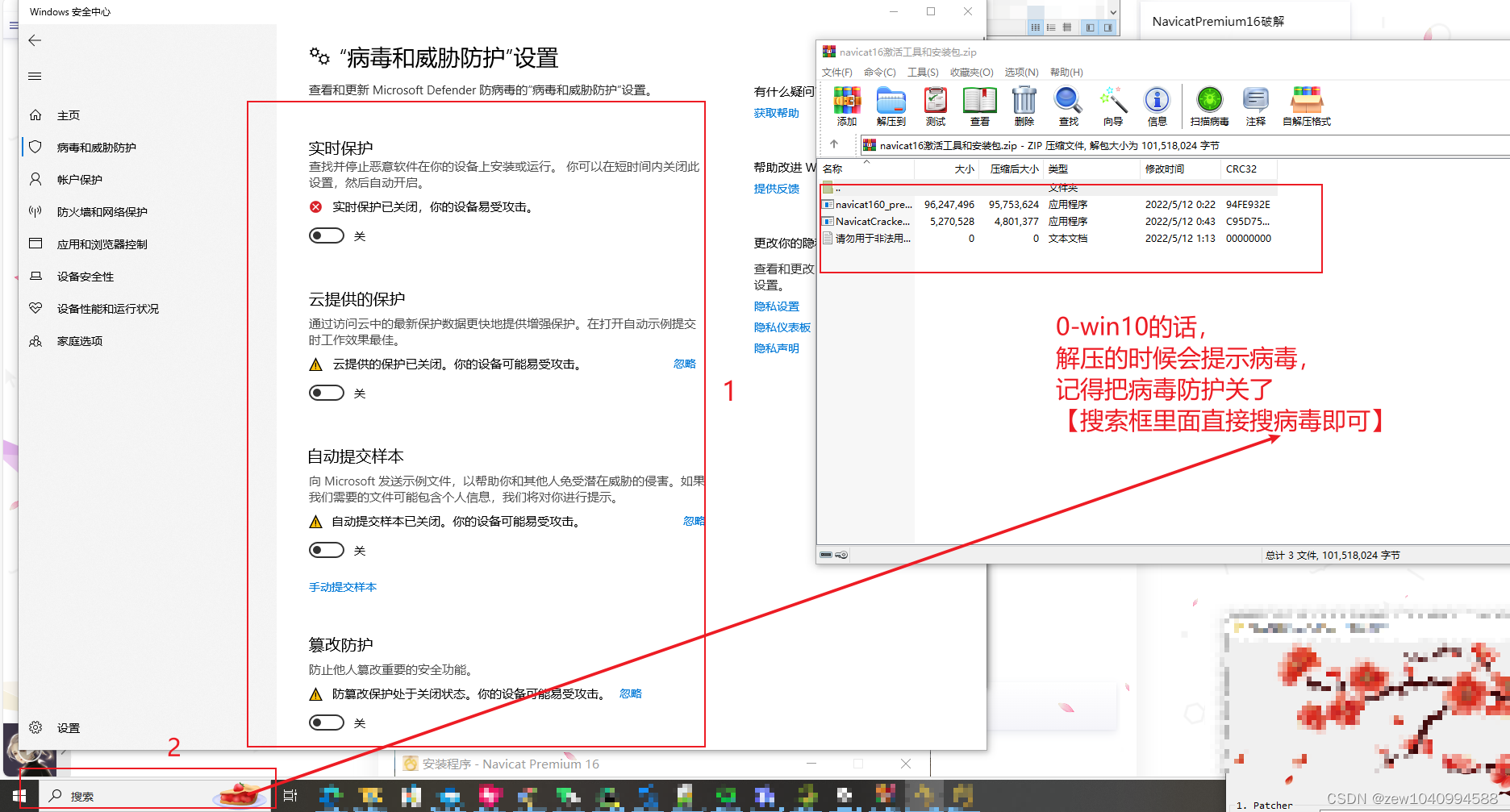Viewport: 1510px width, 812px height.
Task: Toggle Cloud-delivered protection (云提供的保护) switch
Action: pyautogui.click(x=327, y=393)
